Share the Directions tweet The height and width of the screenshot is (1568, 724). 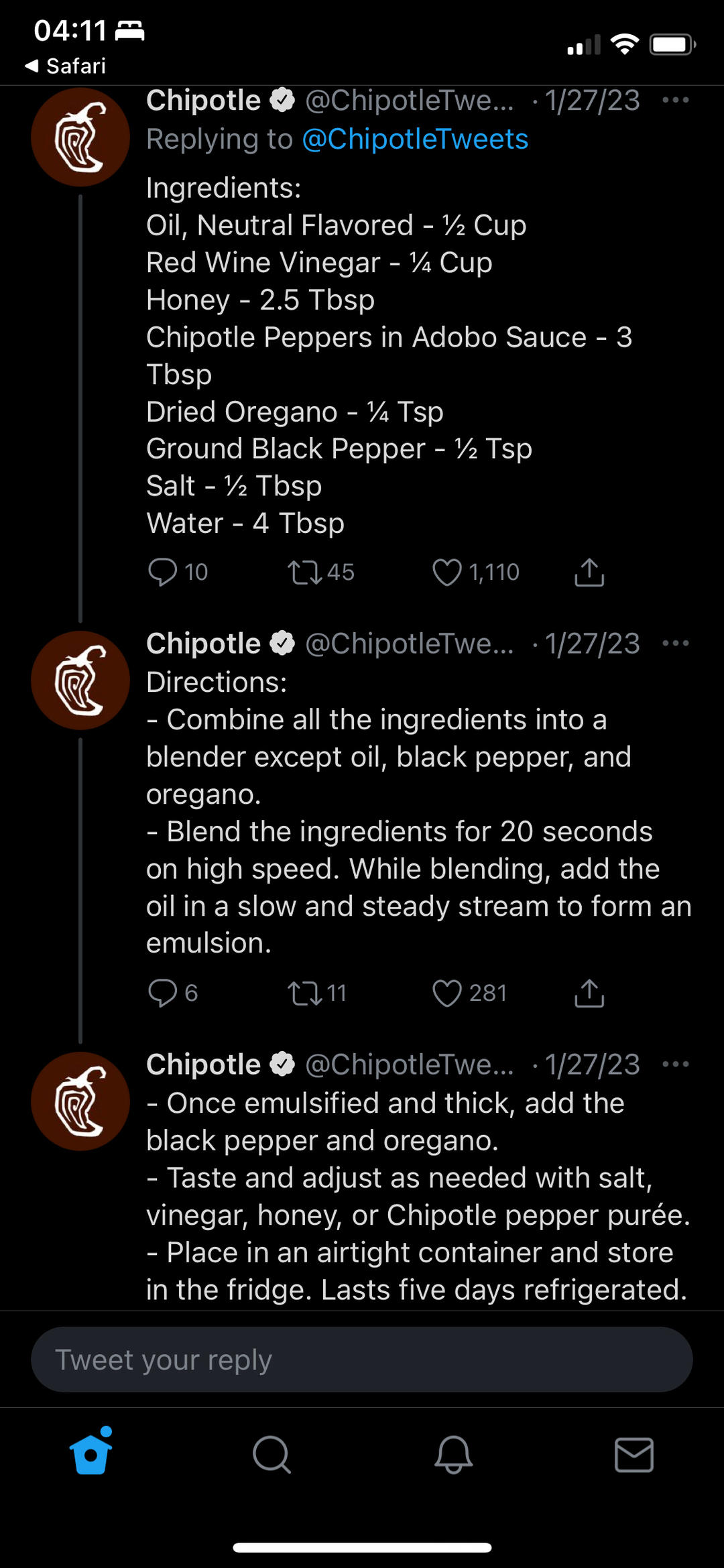[x=589, y=993]
